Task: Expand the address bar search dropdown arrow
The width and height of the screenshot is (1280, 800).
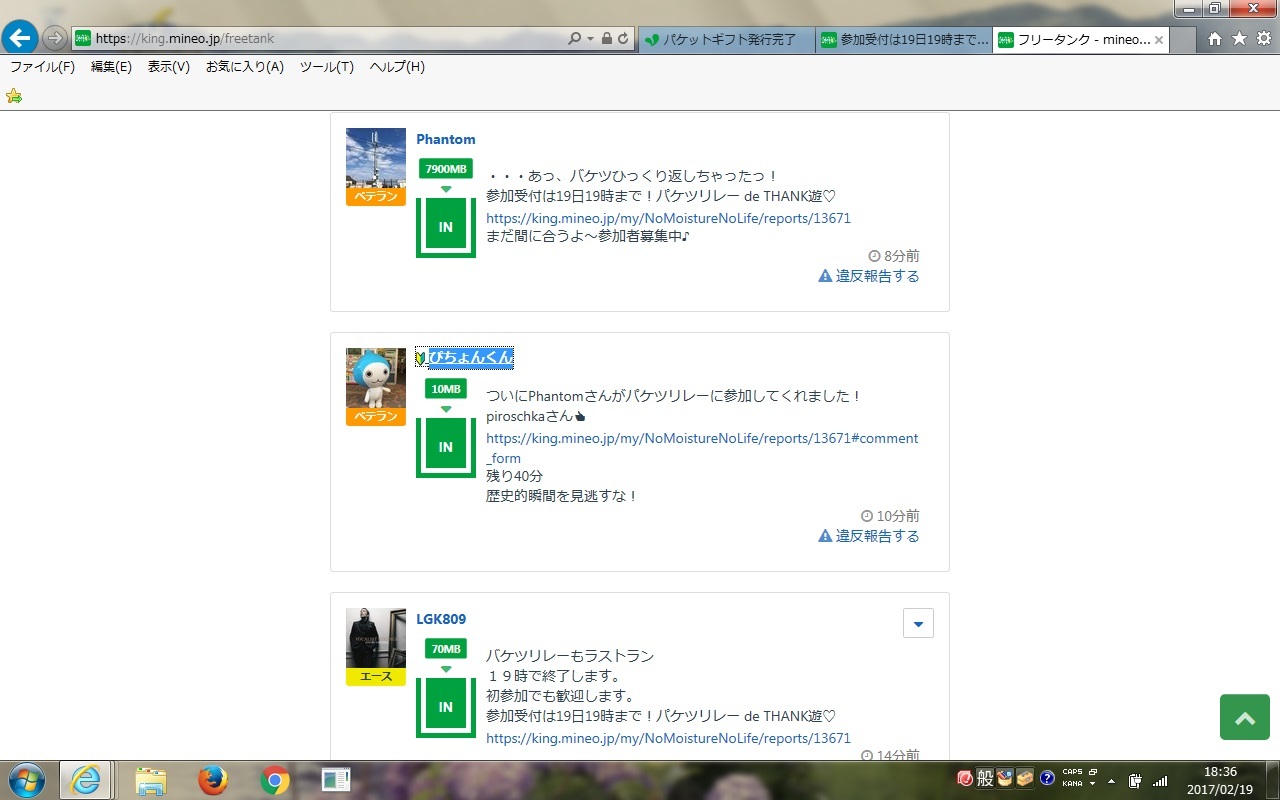Action: pyautogui.click(x=590, y=39)
